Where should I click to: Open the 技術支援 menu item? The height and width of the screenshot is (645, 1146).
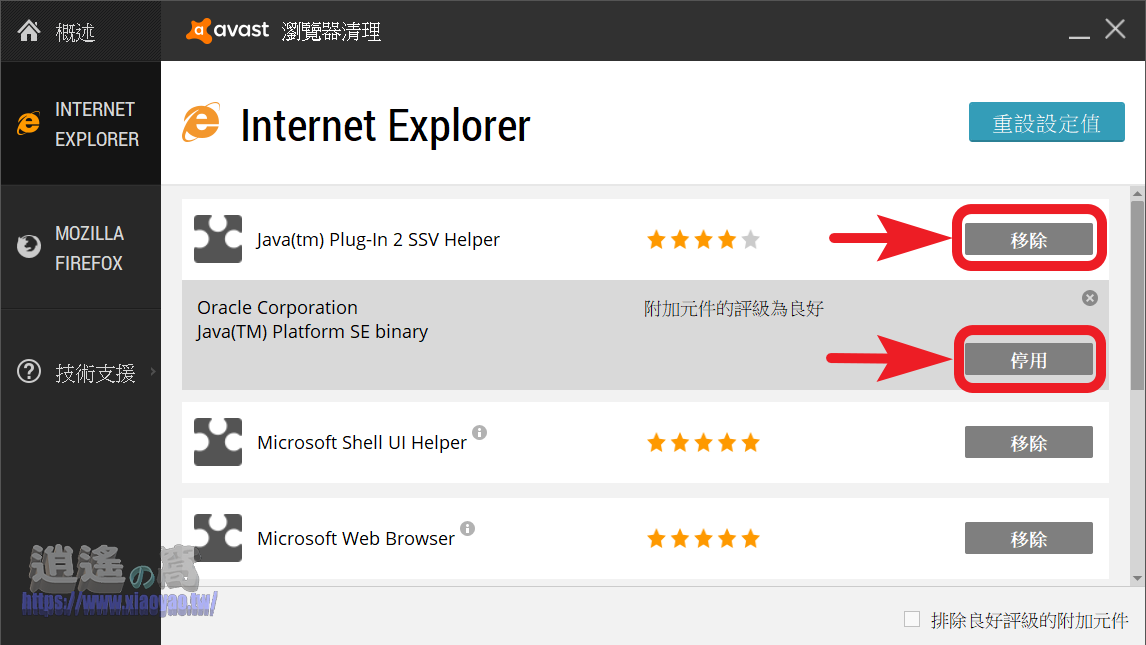click(x=96, y=373)
